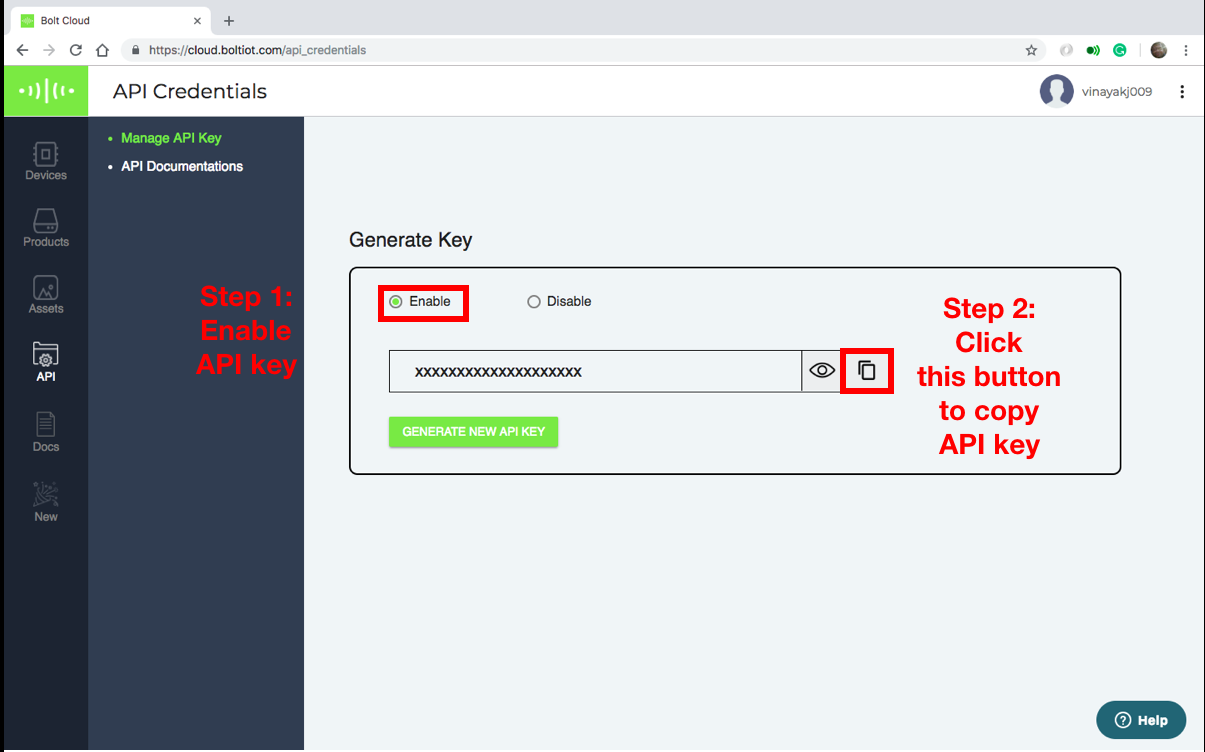Open Manage API Key menu item

tap(171, 138)
